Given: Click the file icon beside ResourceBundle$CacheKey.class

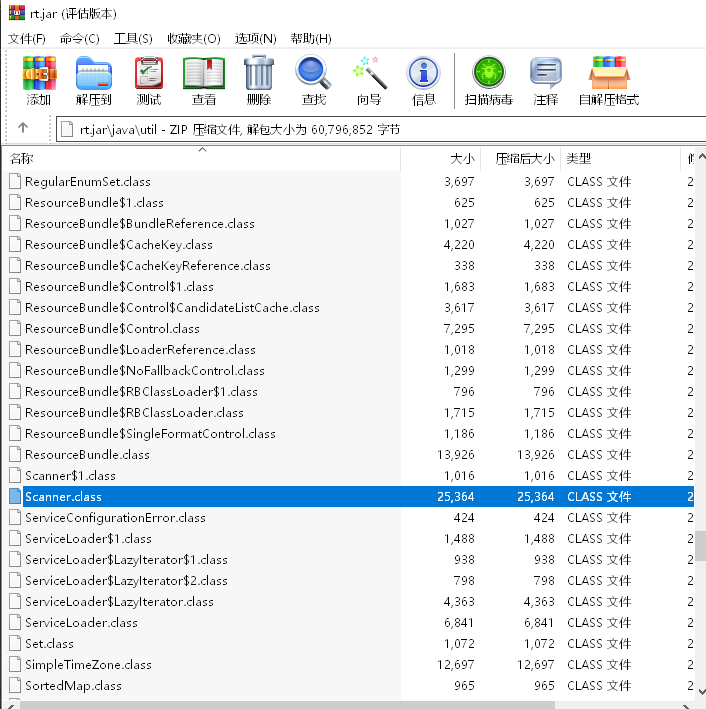Looking at the screenshot, I should tap(15, 245).
